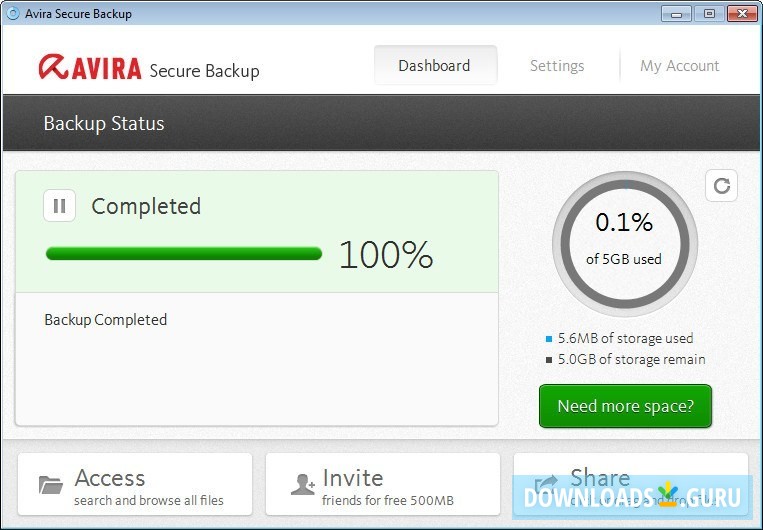Select the 5.0GB of storage remain text
Screen dimensions: 763x530
(x=631, y=359)
